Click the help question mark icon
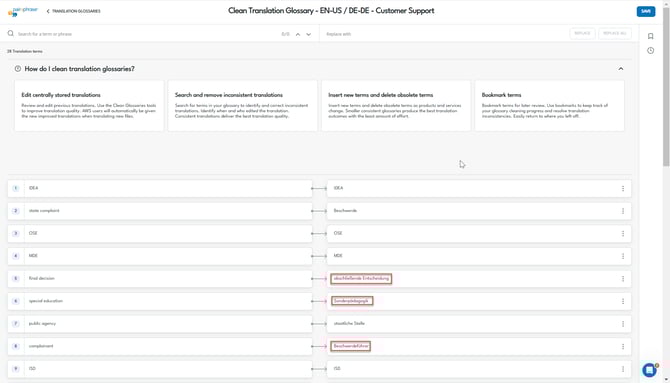Screen dimensions: 670x383 coord(18,69)
